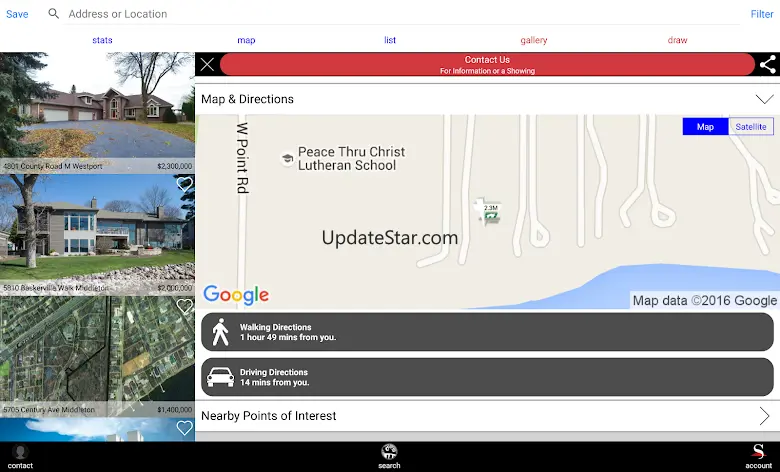This screenshot has width=780, height=472.
Task: Switch to the list tab
Action: 390,40
